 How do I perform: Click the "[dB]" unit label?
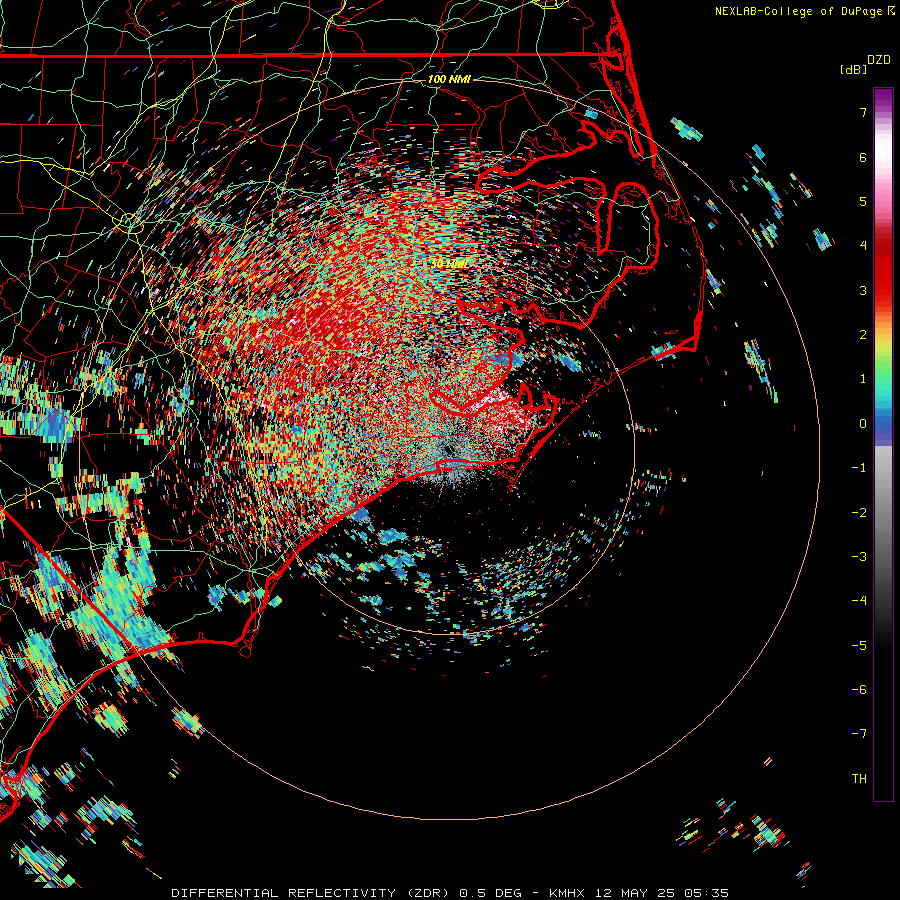[x=853, y=69]
